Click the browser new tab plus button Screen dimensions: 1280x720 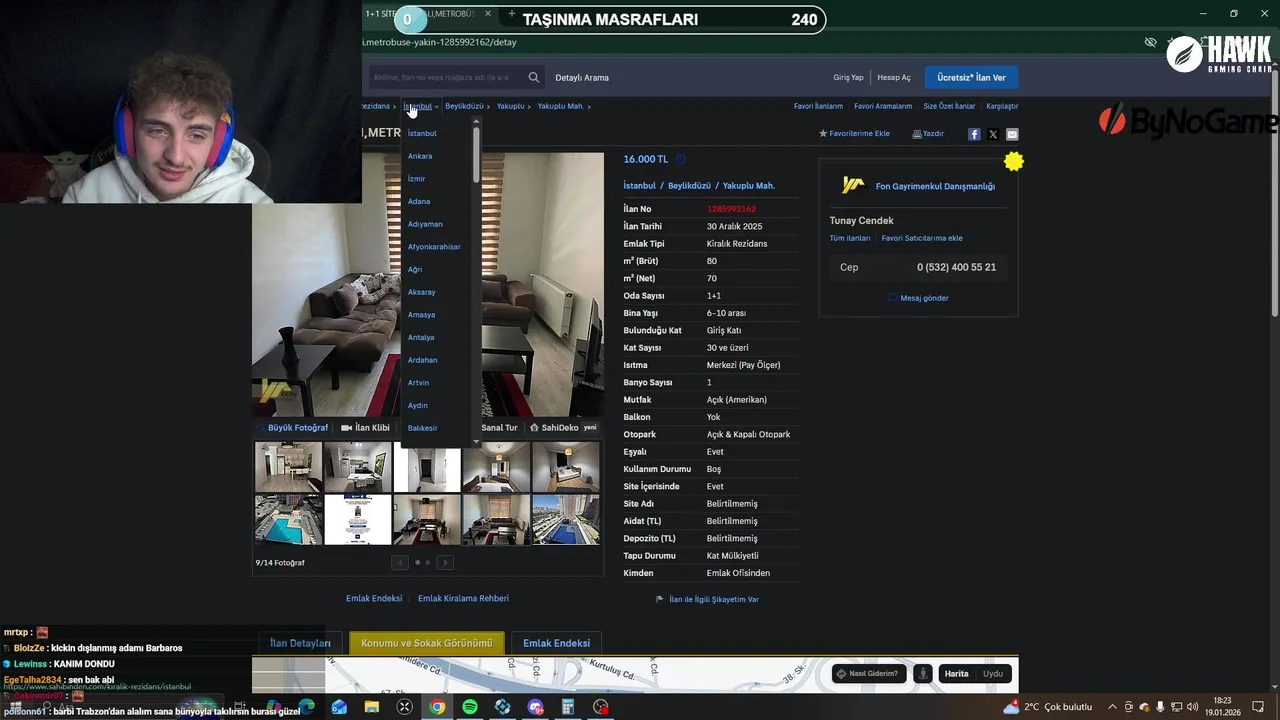pyautogui.click(x=512, y=14)
